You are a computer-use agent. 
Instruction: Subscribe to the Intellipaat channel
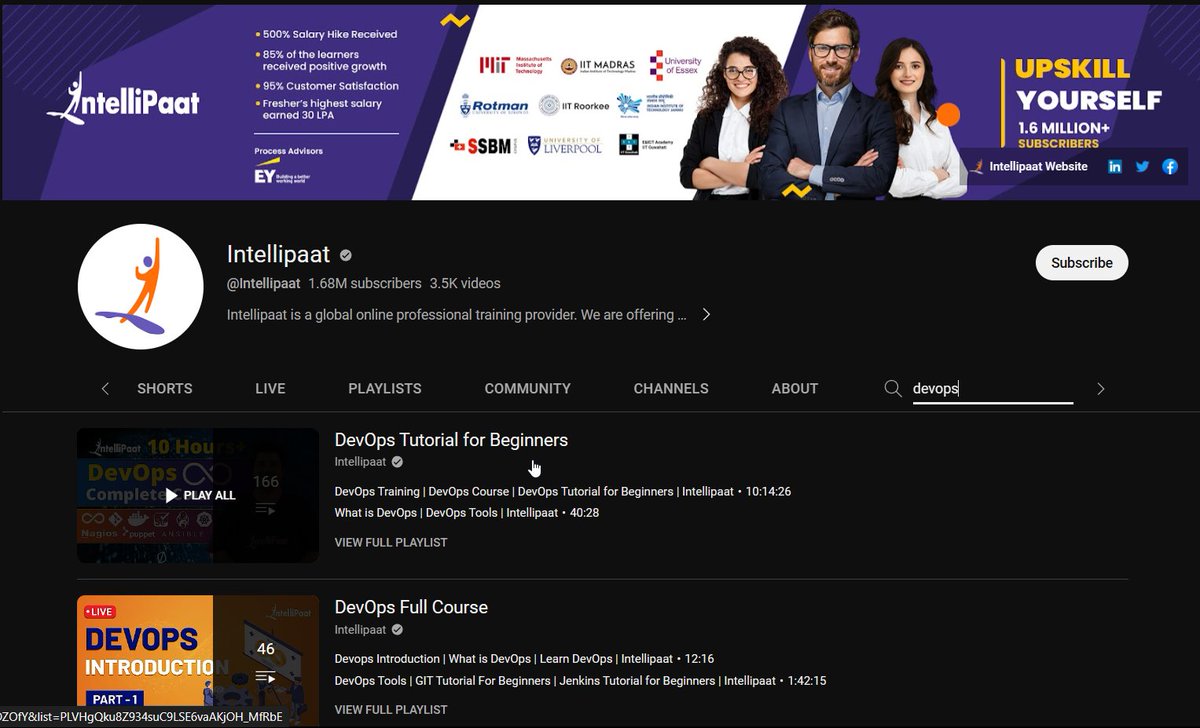tap(1082, 263)
